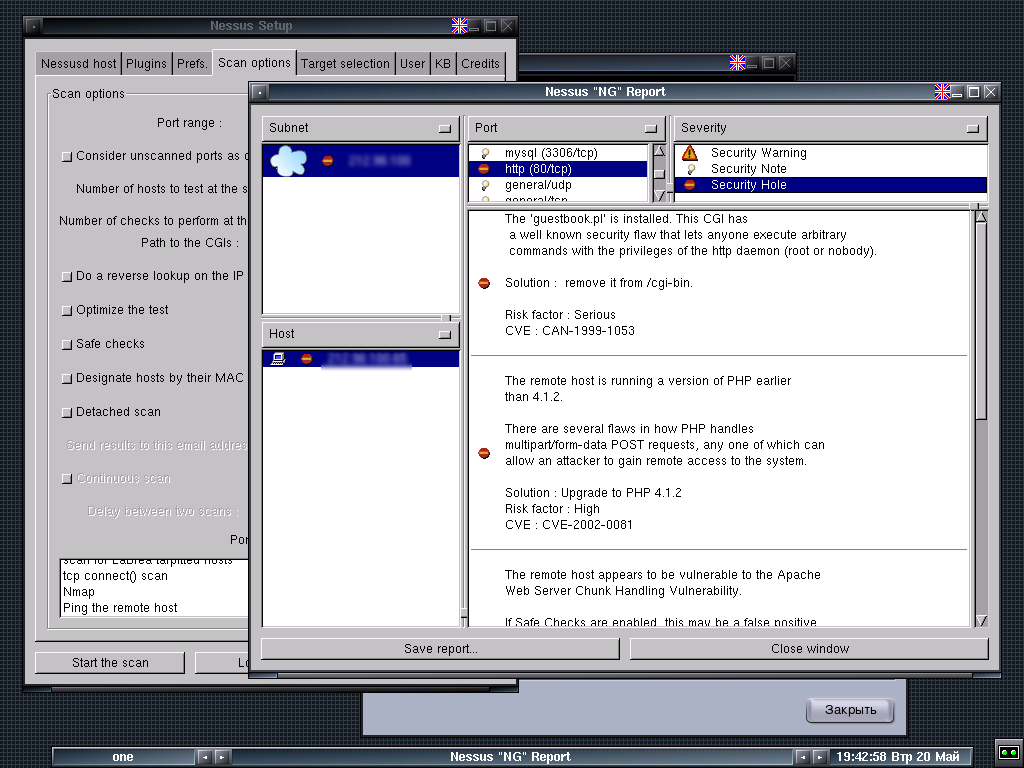Click the flag icon in the Nessus NG Report titlebar
The width and height of the screenshot is (1024, 768).
point(942,92)
